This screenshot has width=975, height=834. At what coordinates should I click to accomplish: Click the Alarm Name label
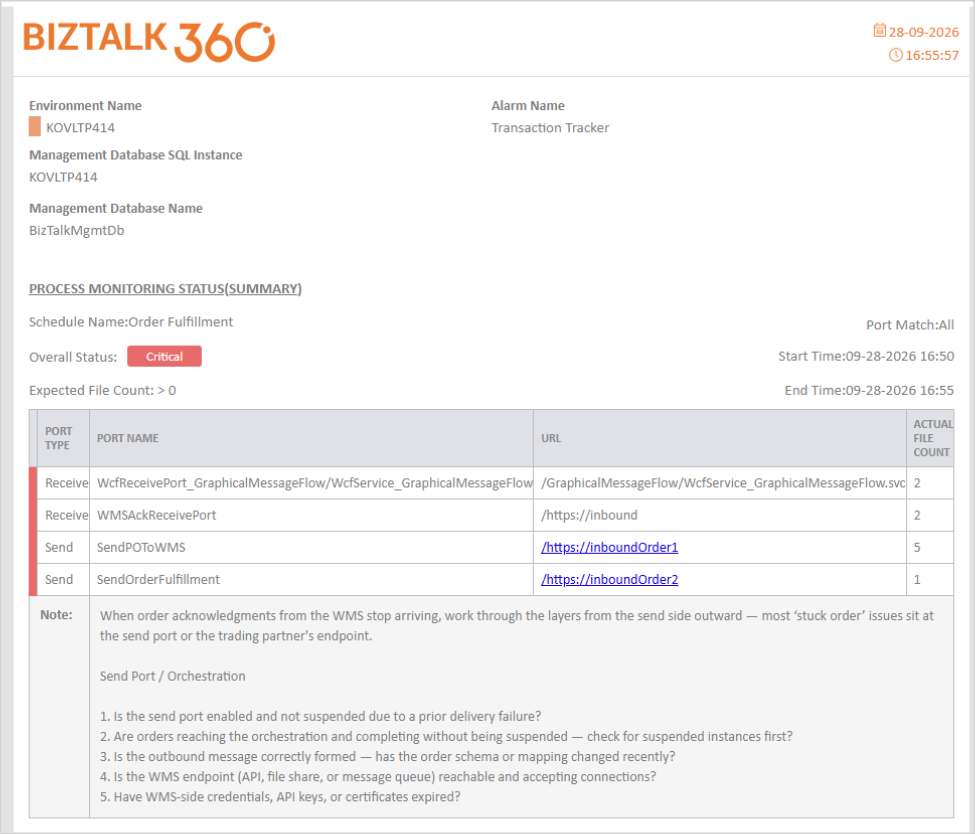tap(528, 106)
